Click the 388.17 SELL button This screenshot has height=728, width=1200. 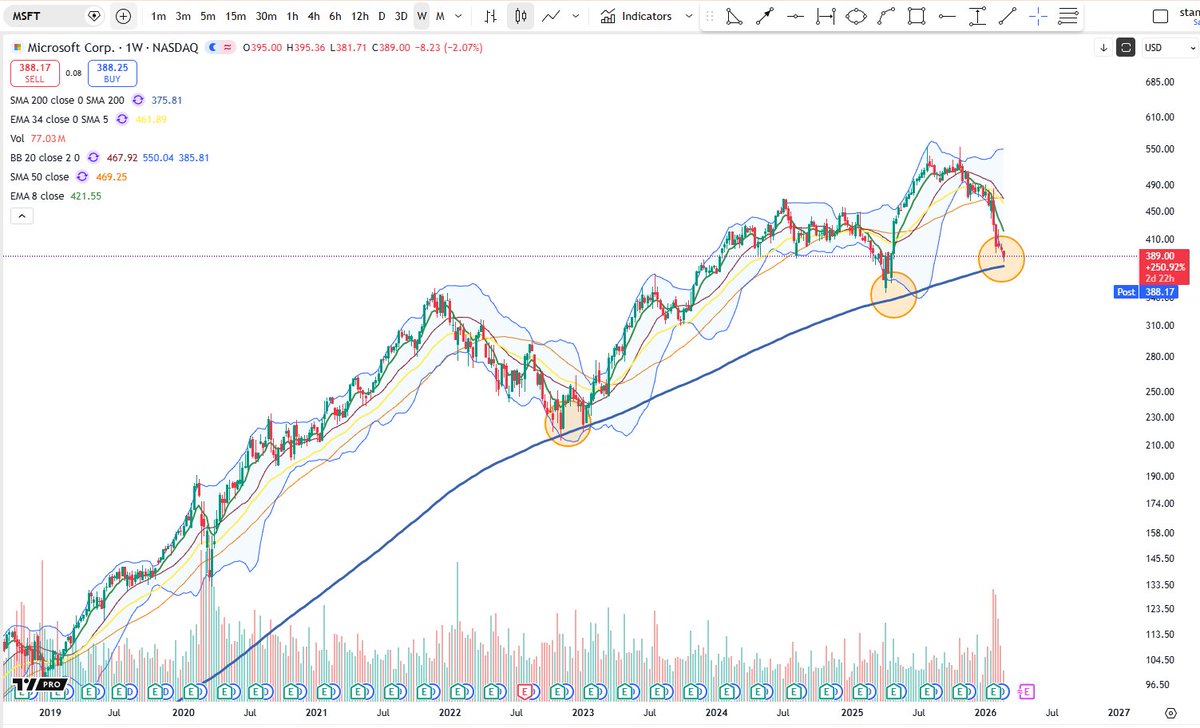[x=36, y=72]
